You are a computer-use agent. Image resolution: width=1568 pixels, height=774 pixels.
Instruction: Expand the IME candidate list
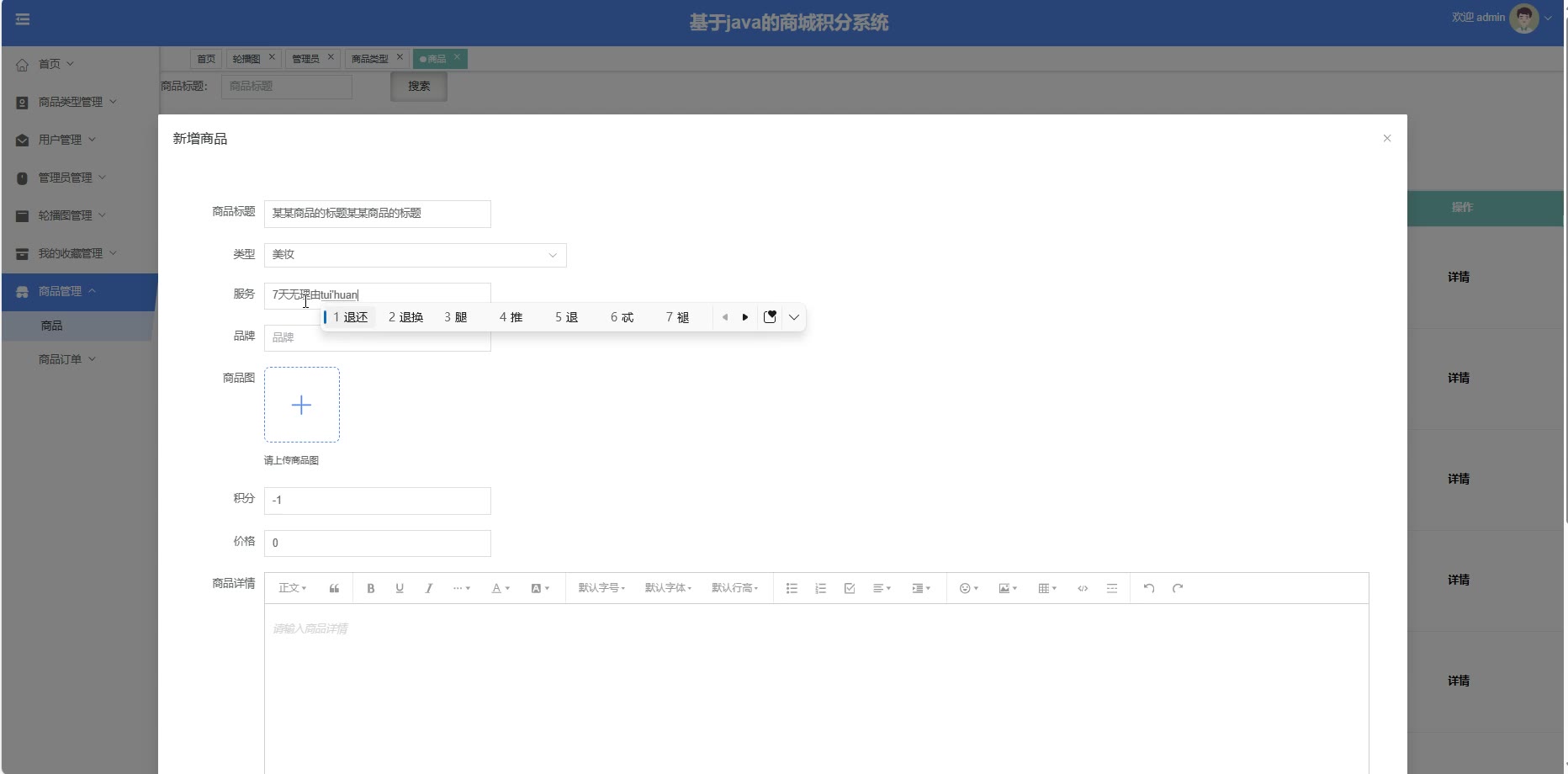tap(793, 317)
